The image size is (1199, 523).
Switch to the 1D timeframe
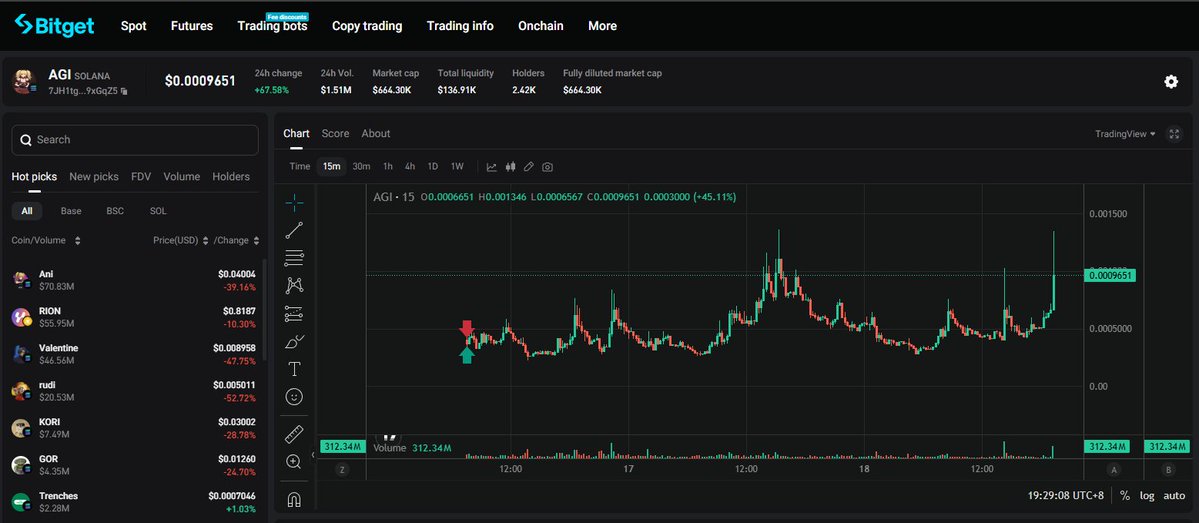tap(433, 167)
